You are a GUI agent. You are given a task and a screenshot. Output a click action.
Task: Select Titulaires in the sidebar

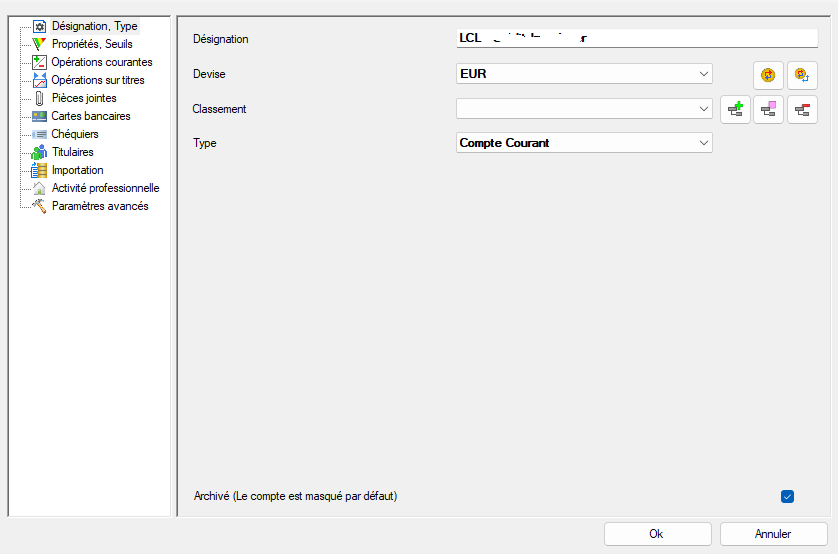tap(72, 152)
